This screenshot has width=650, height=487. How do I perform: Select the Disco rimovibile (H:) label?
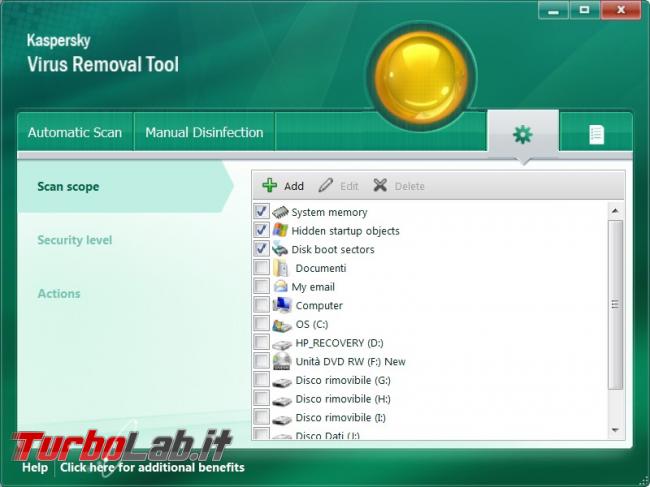343,399
